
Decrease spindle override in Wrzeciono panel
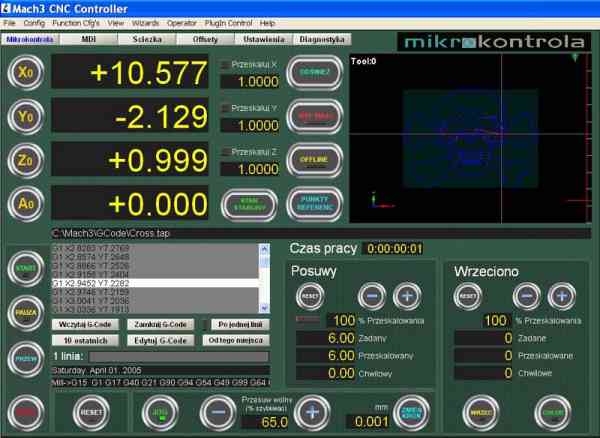tap(527, 296)
